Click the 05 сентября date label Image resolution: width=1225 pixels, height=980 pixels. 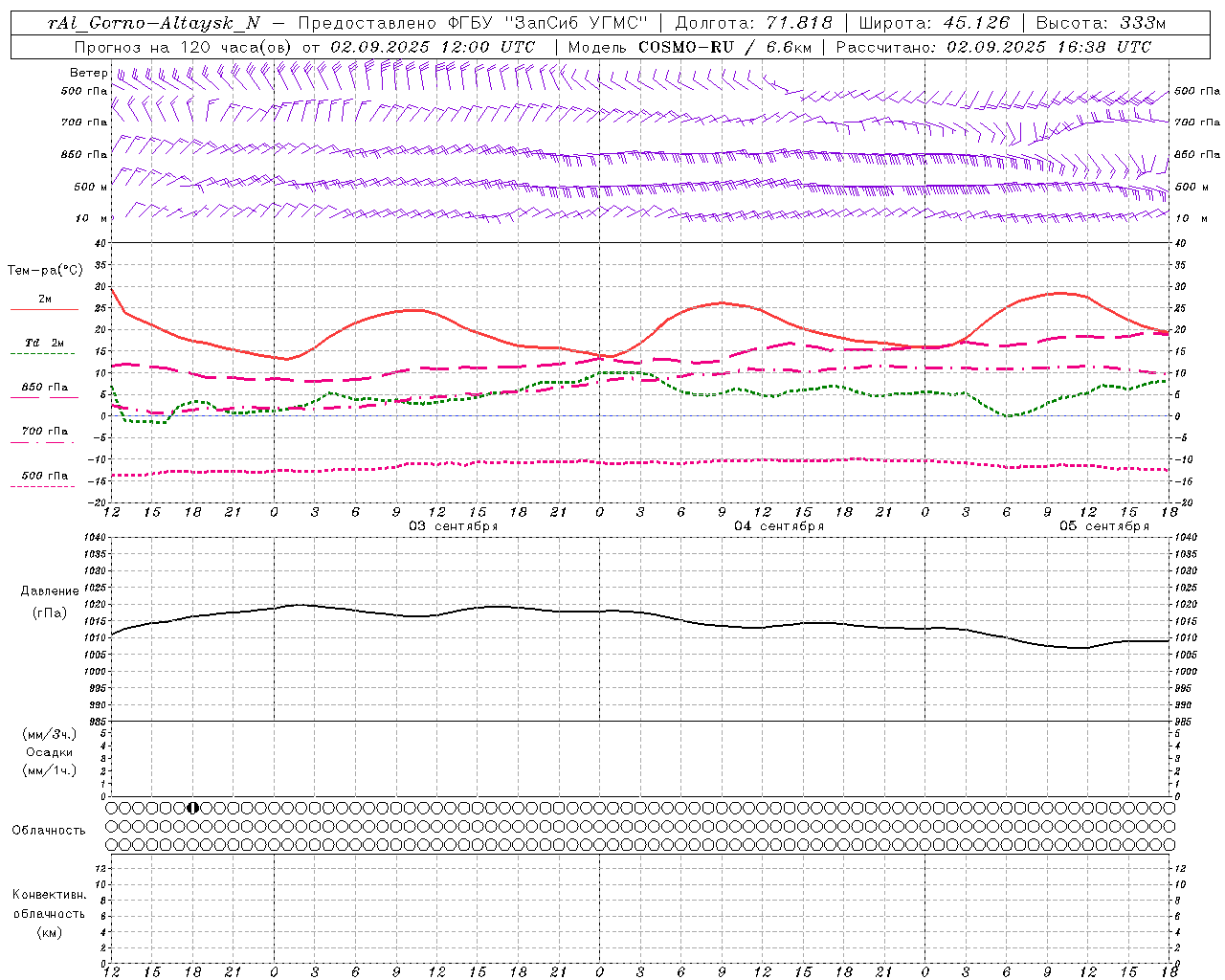click(x=1104, y=526)
